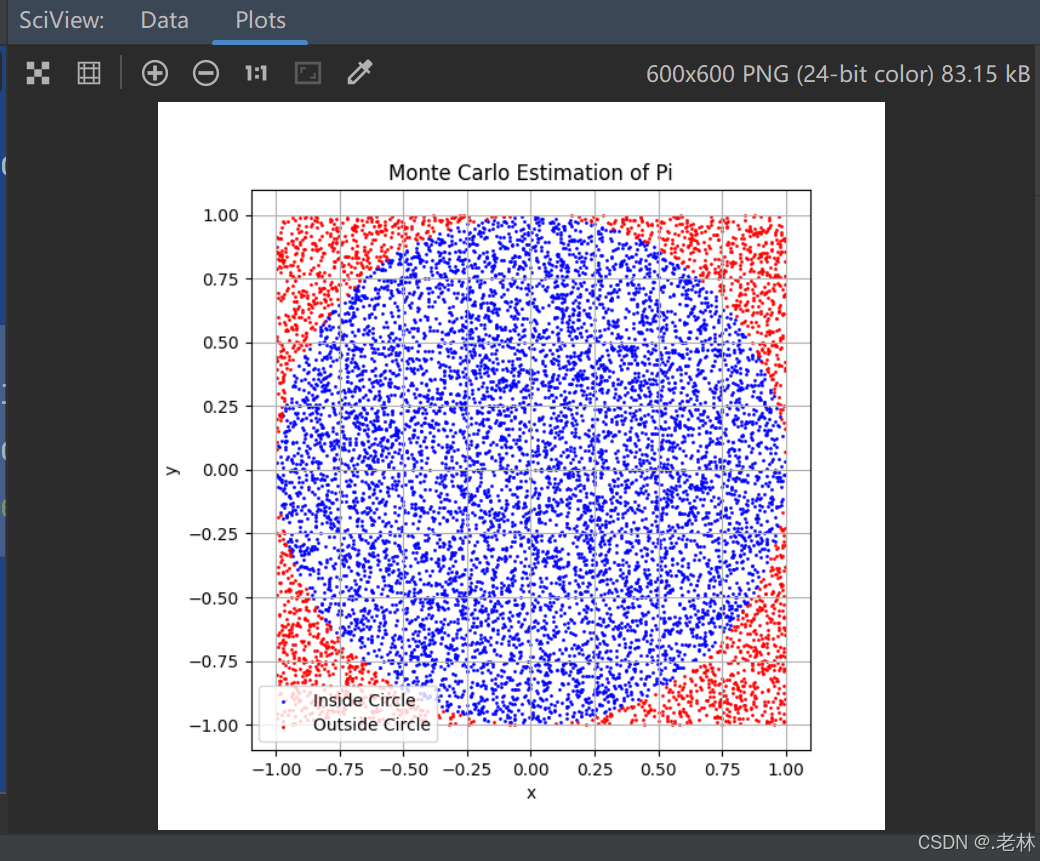
Task: Click the y-axis tick label 0.50
Action: 220,343
